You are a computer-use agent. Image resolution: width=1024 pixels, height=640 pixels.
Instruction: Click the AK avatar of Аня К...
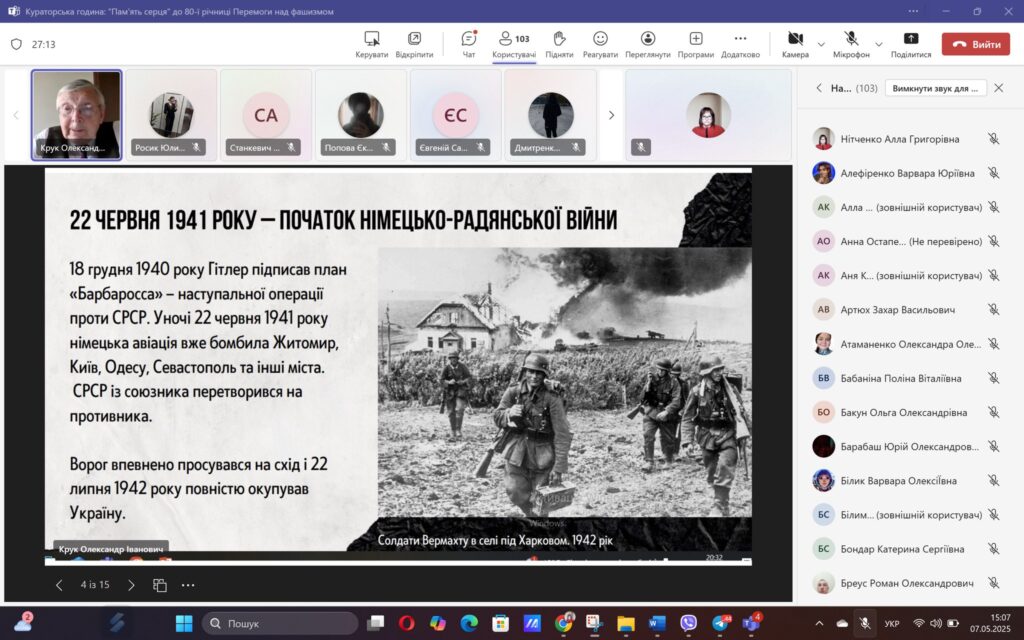click(824, 276)
